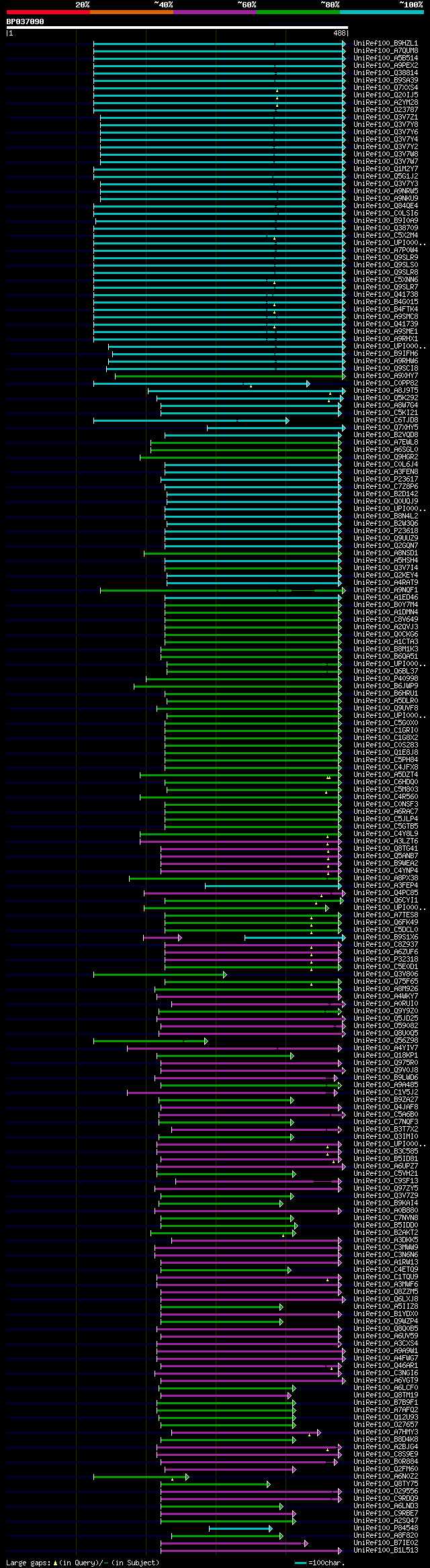This screenshot has width=430, height=1568.
Task: Click hit UniRef100_P23617
Action: [386, 479]
